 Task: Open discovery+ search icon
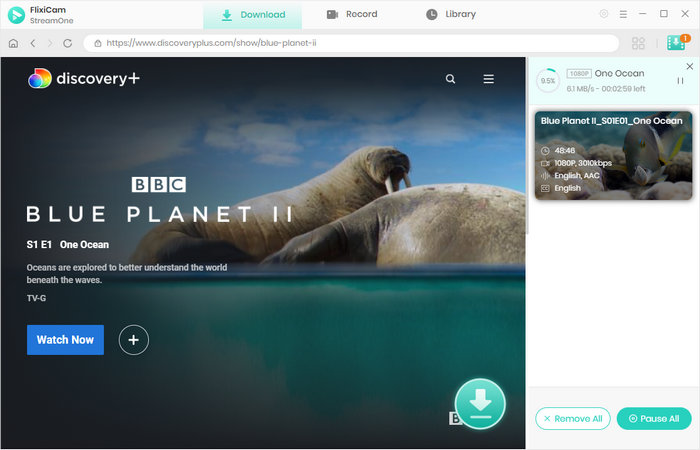point(450,79)
